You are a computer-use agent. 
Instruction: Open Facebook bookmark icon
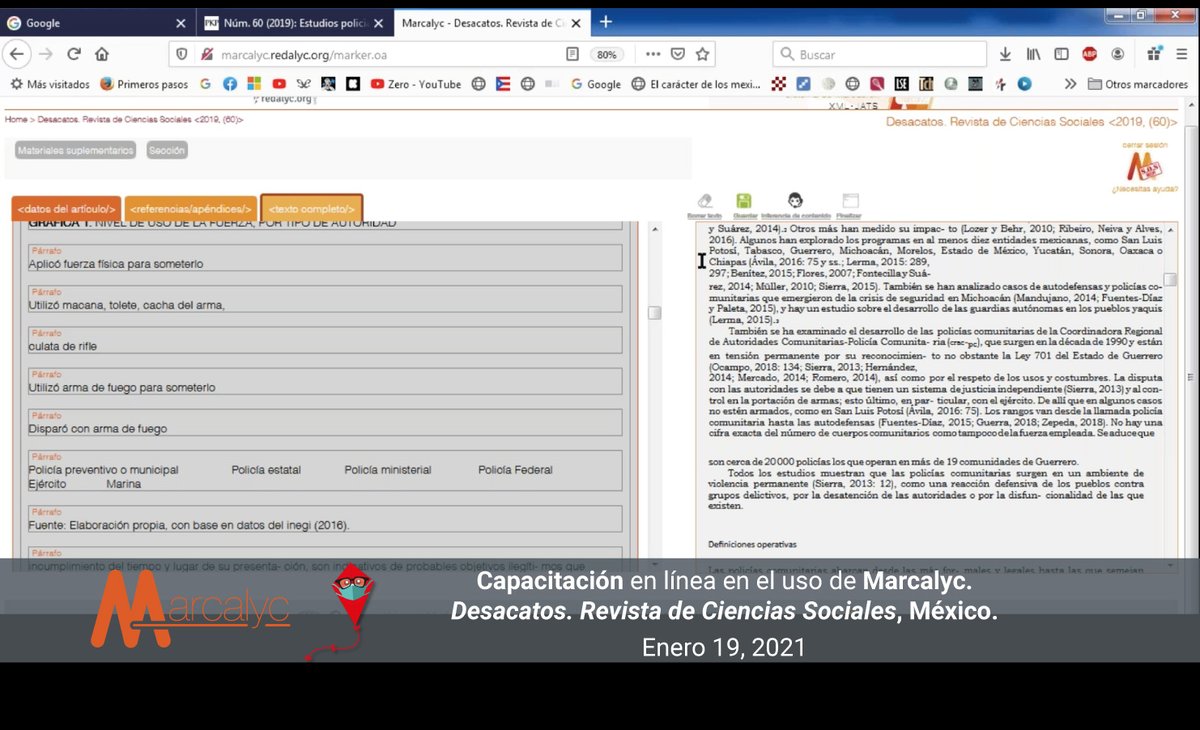coord(230,84)
